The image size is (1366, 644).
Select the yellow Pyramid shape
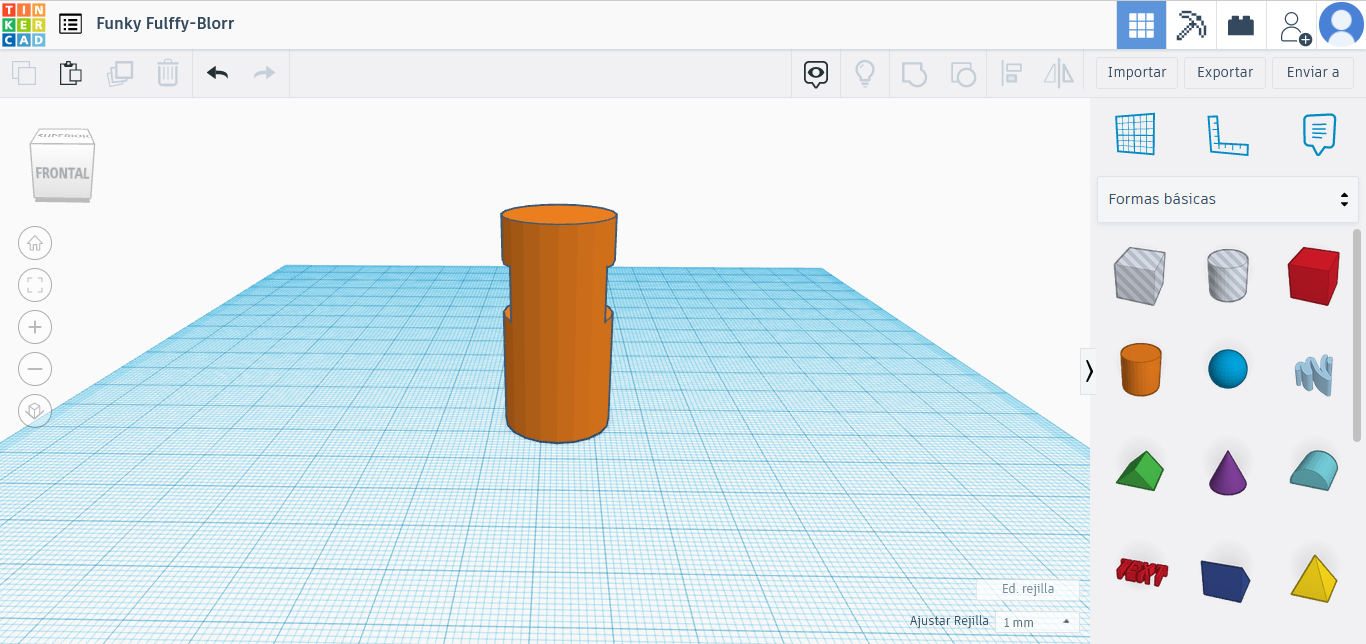point(1313,577)
